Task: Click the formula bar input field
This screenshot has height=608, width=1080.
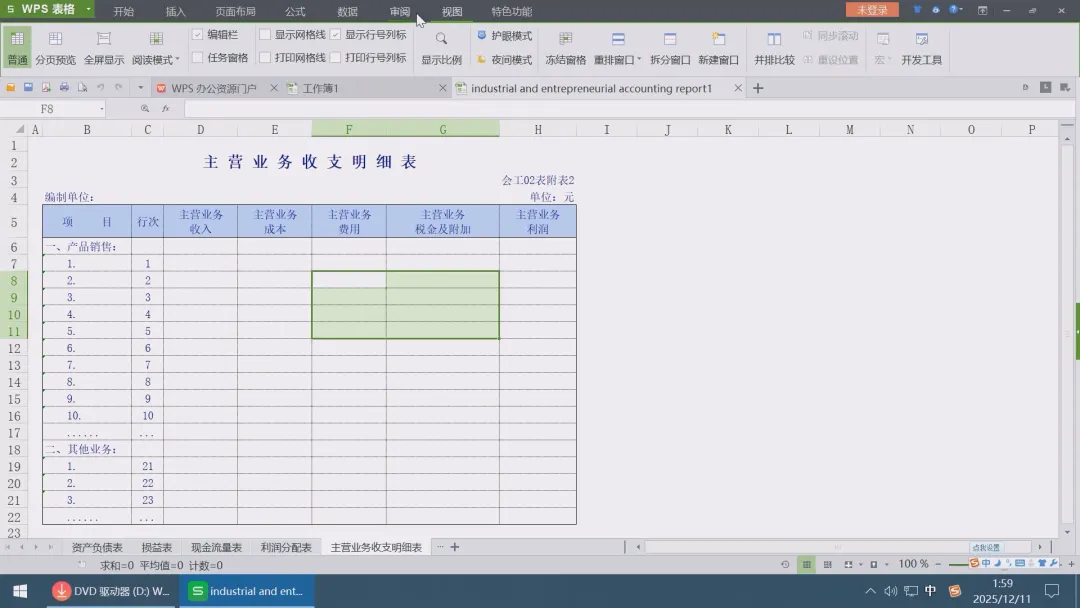Action: tap(628, 109)
